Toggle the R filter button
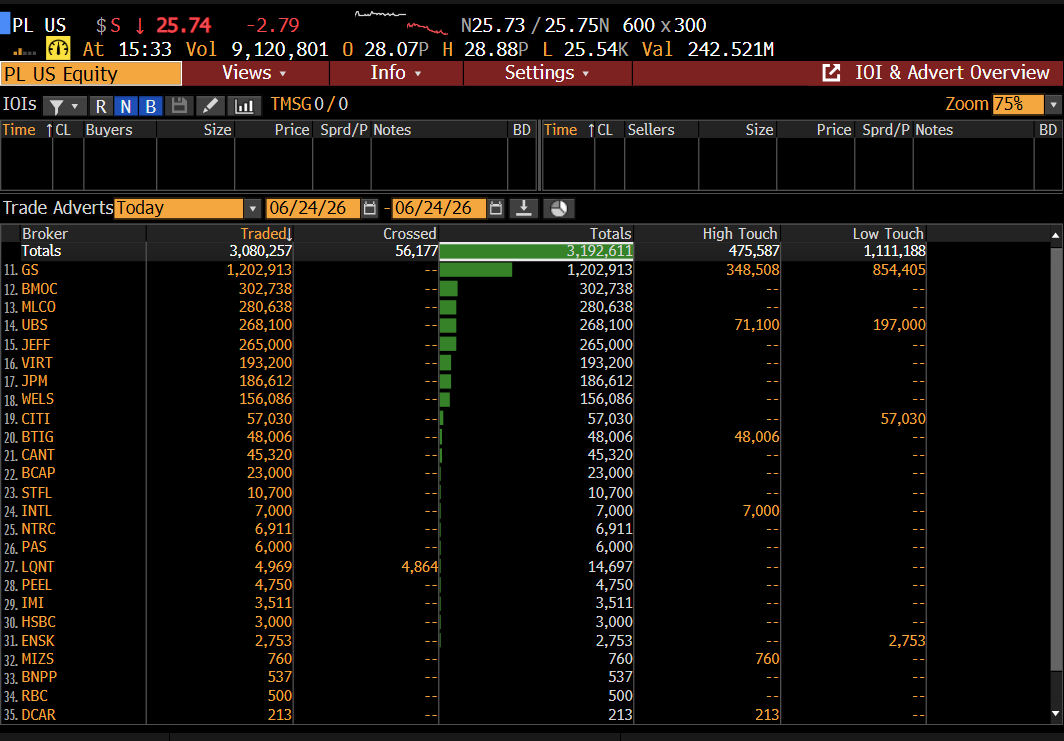Image resolution: width=1064 pixels, height=741 pixels. click(100, 107)
